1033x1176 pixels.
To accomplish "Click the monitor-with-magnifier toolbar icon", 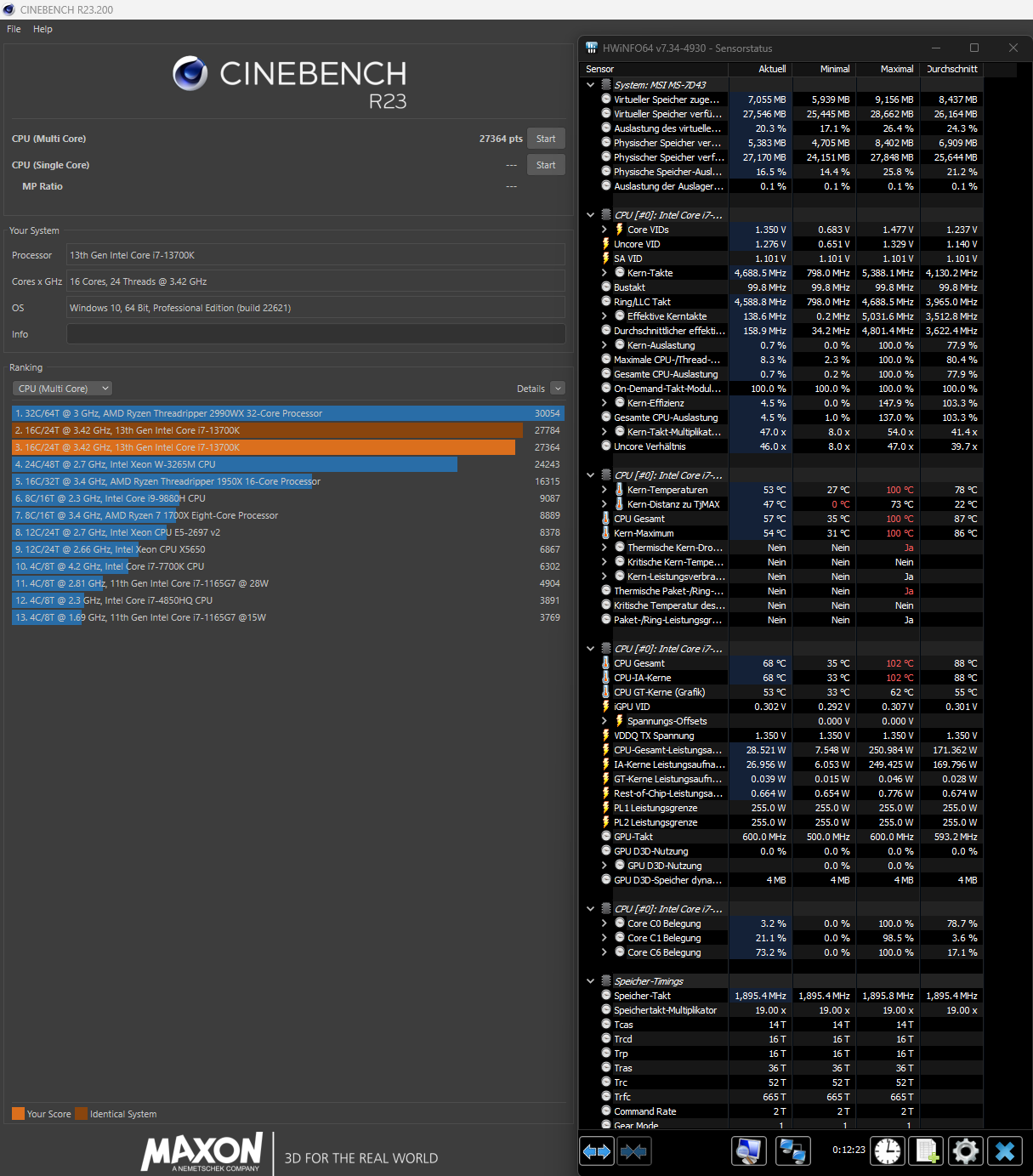I will (x=748, y=1150).
